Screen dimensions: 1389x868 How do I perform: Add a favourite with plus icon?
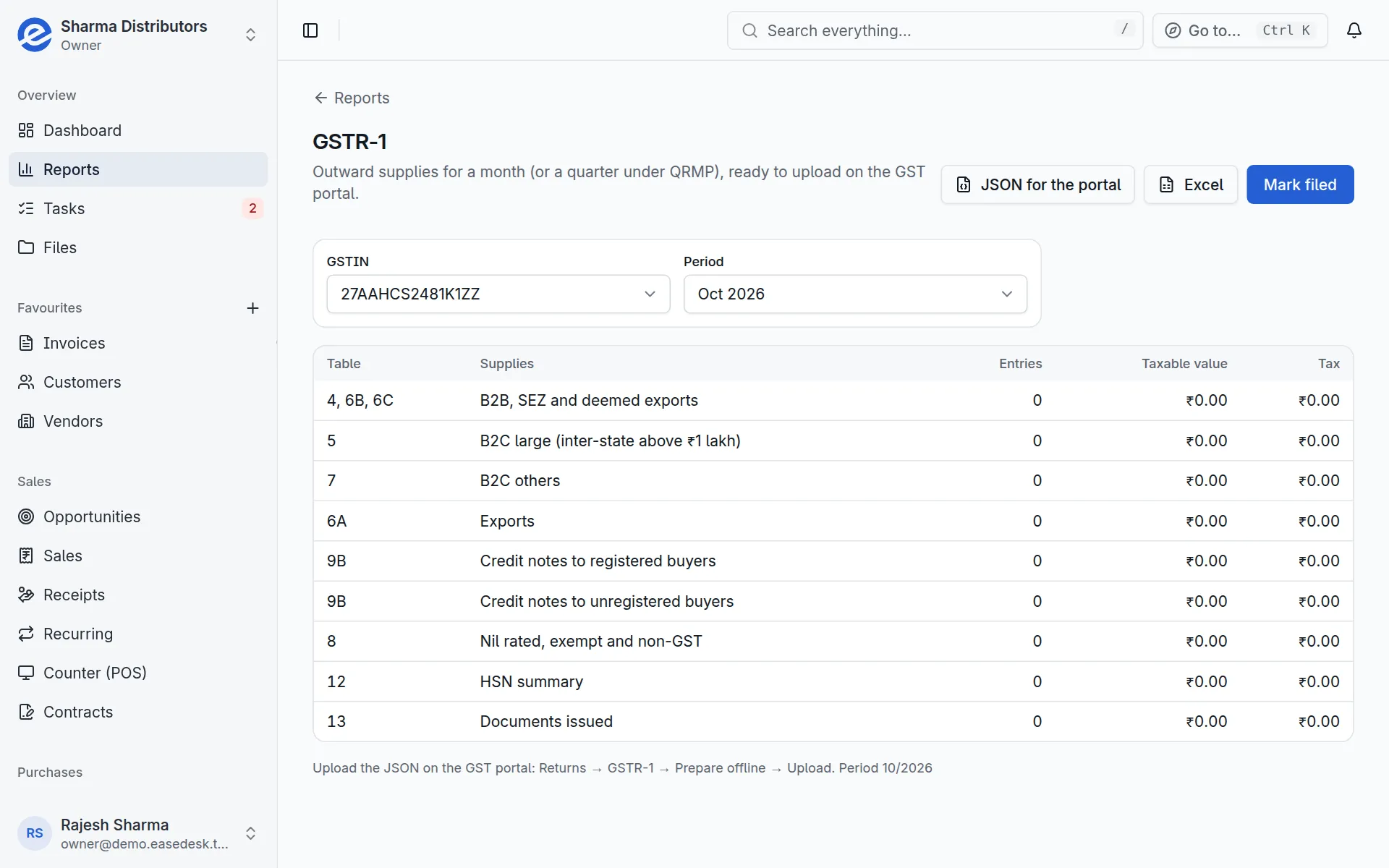(252, 308)
